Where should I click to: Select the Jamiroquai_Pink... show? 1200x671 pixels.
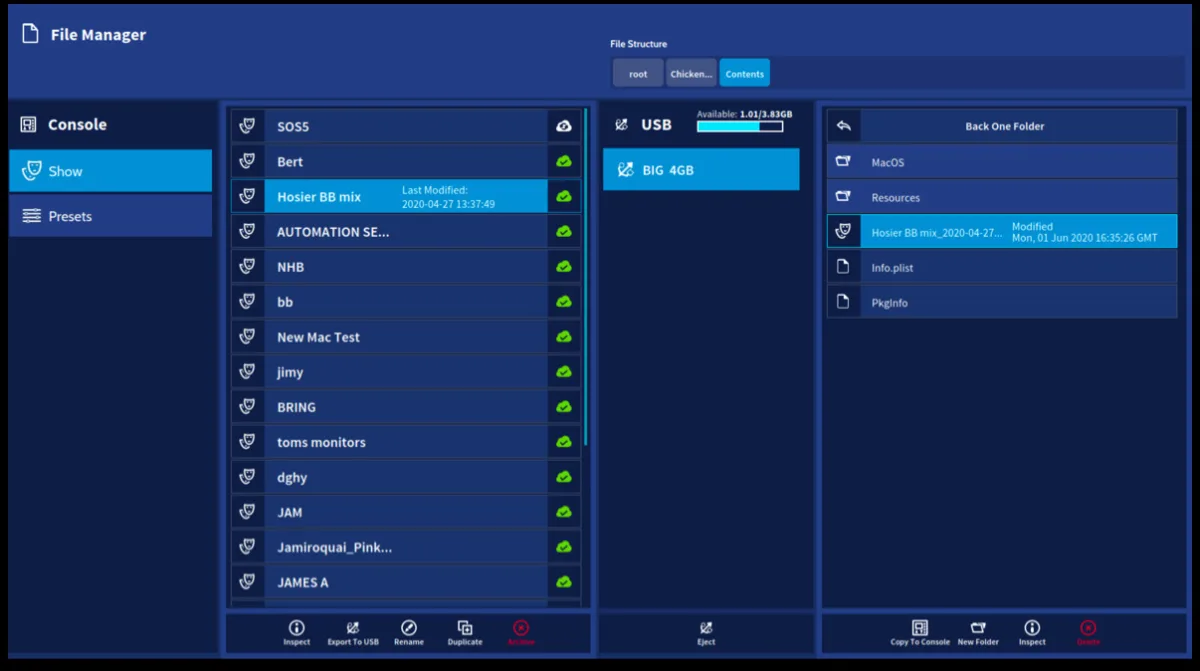(x=406, y=546)
